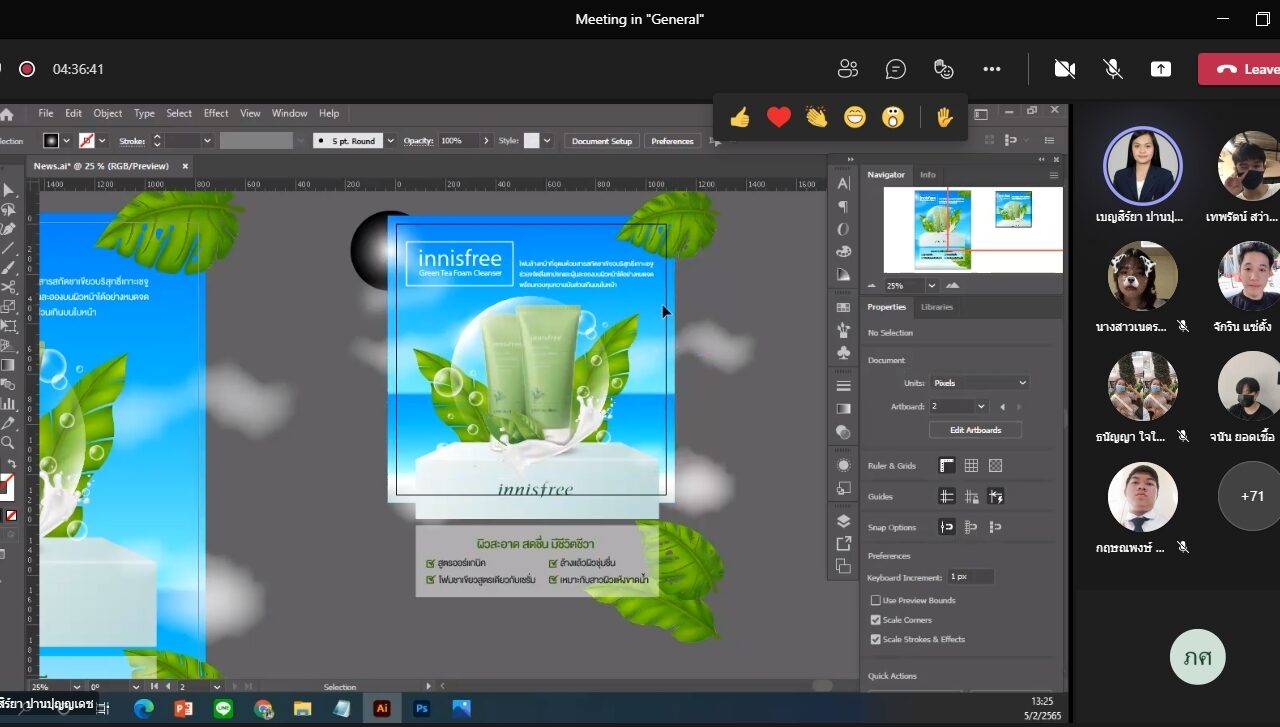Screen dimensions: 1280x727
Task: Open the Units dropdown
Action: coord(979,383)
